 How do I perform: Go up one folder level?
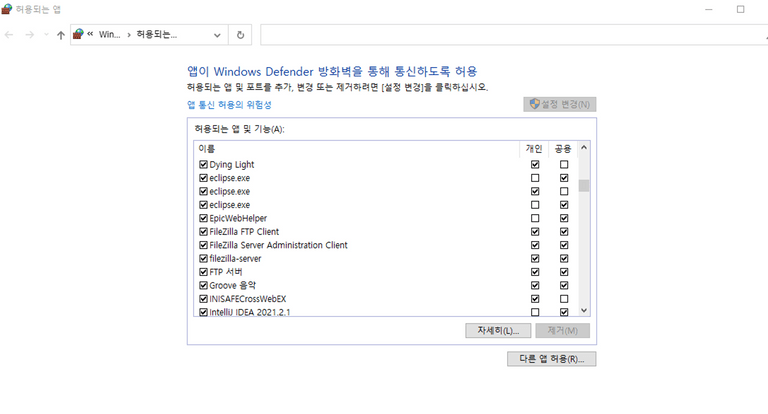point(61,35)
